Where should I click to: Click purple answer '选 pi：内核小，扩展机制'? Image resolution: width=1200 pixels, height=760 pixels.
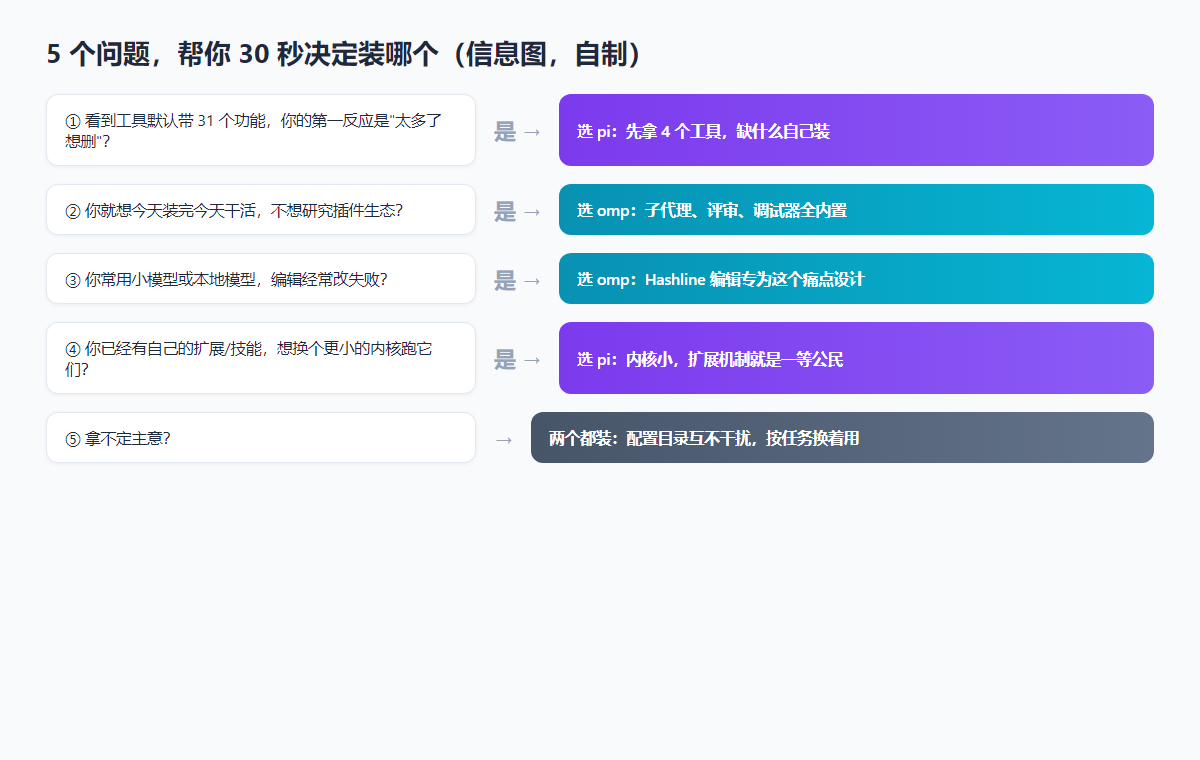pos(856,358)
